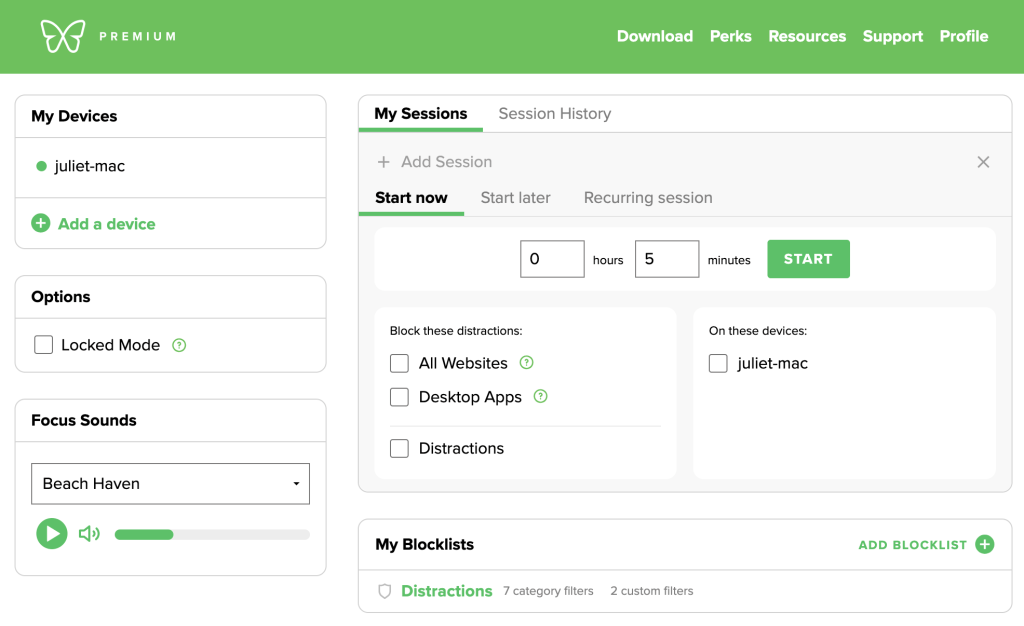Click the minutes input field
The height and width of the screenshot is (626, 1024).
[666, 259]
